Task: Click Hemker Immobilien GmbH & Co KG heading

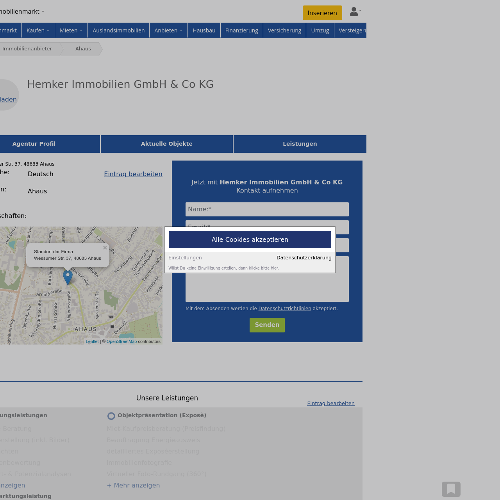Action: tap(120, 84)
